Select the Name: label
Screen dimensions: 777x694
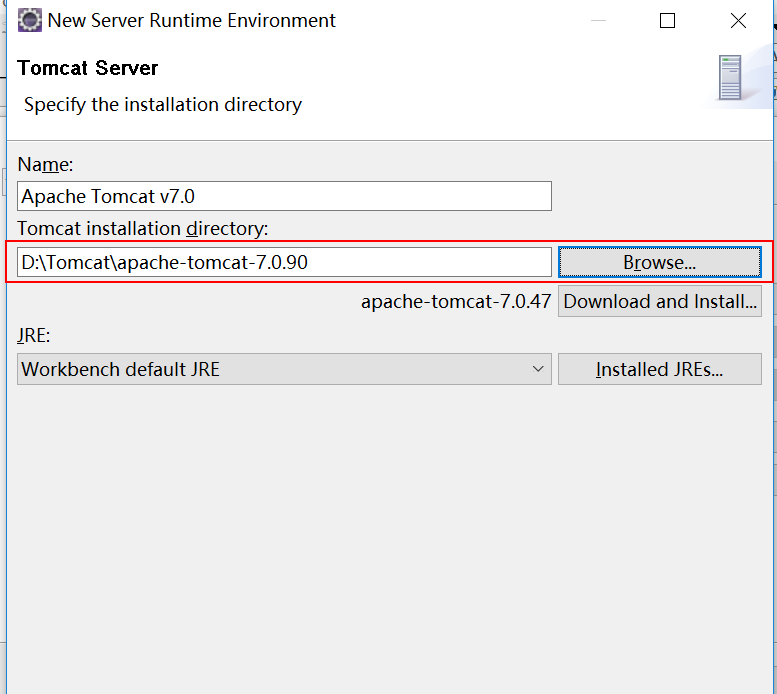tap(45, 164)
